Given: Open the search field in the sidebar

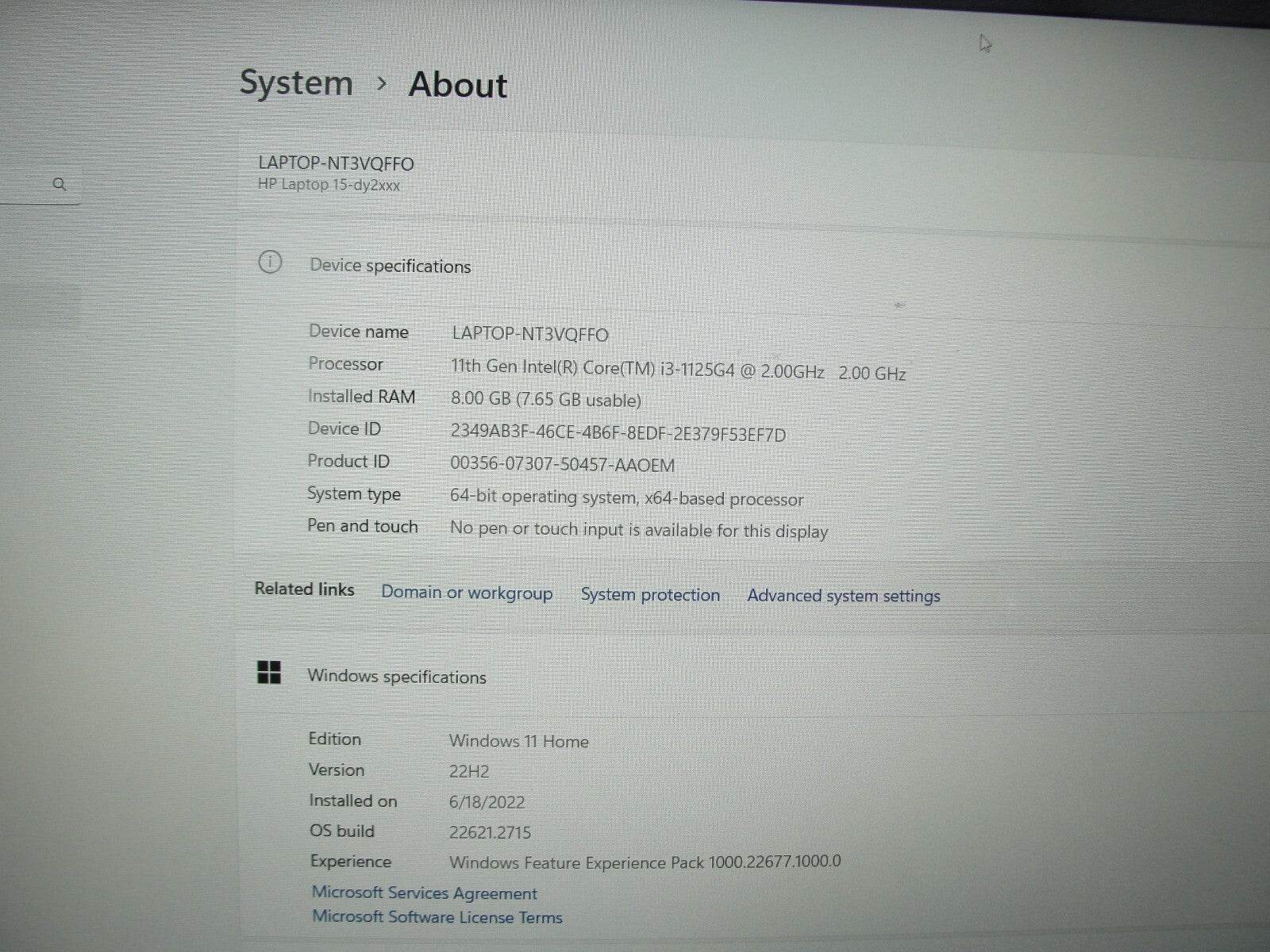Looking at the screenshot, I should click(x=60, y=184).
